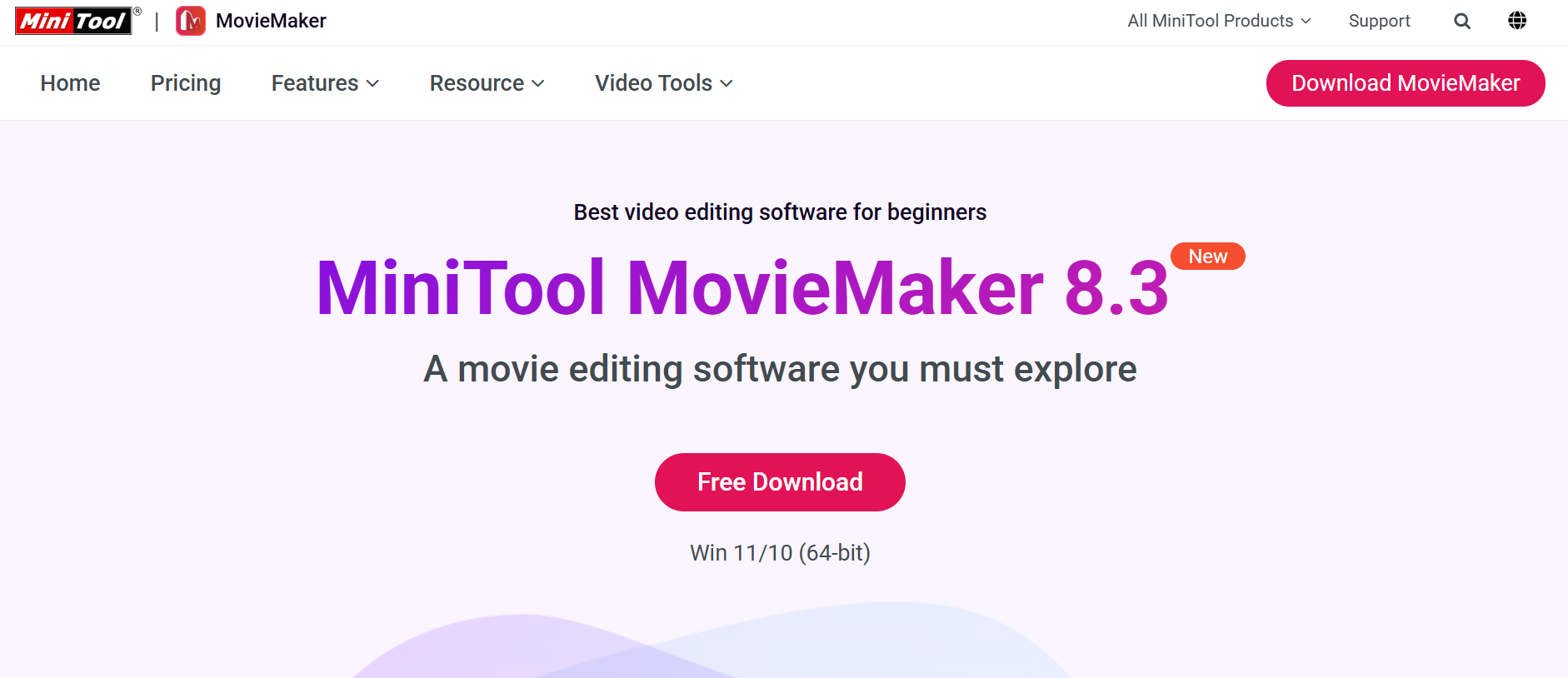Open All MiniTool Products dropdown
1568x678 pixels.
click(x=1219, y=21)
